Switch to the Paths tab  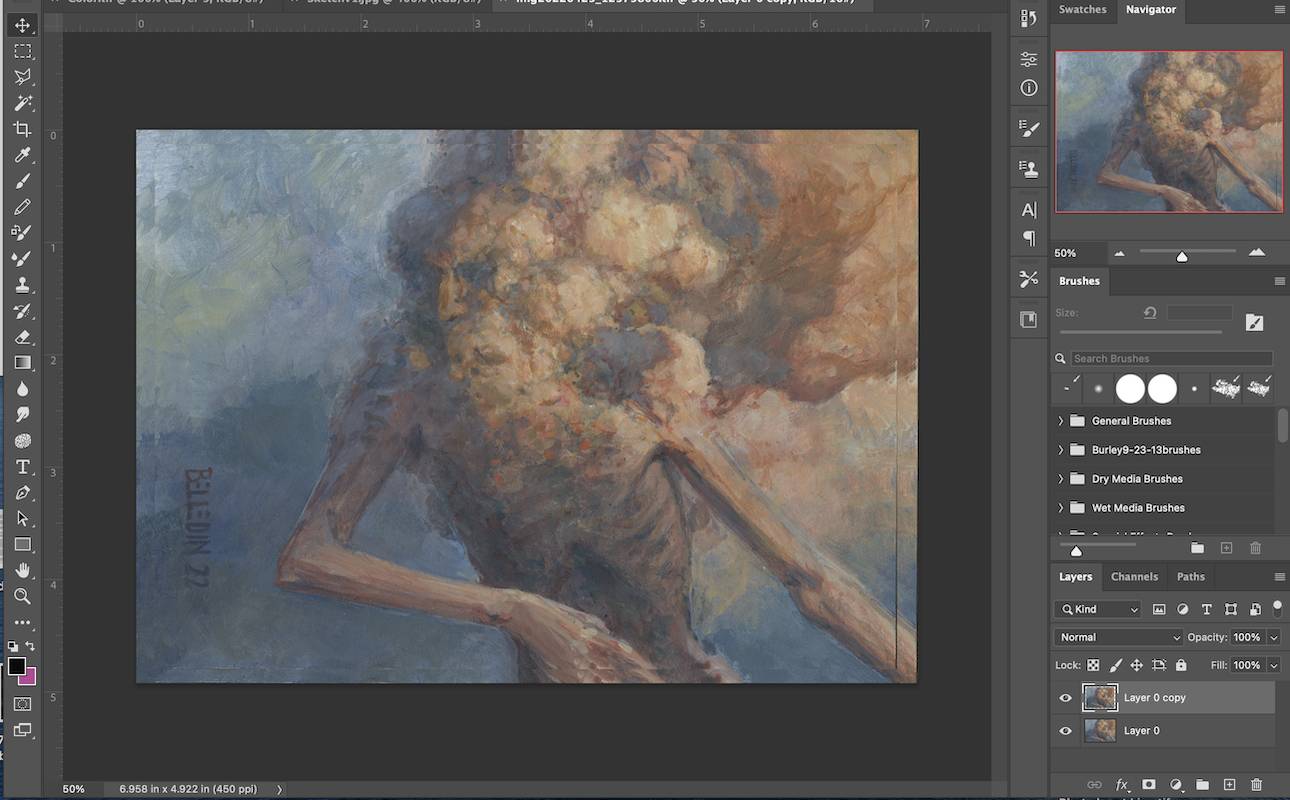click(1190, 577)
